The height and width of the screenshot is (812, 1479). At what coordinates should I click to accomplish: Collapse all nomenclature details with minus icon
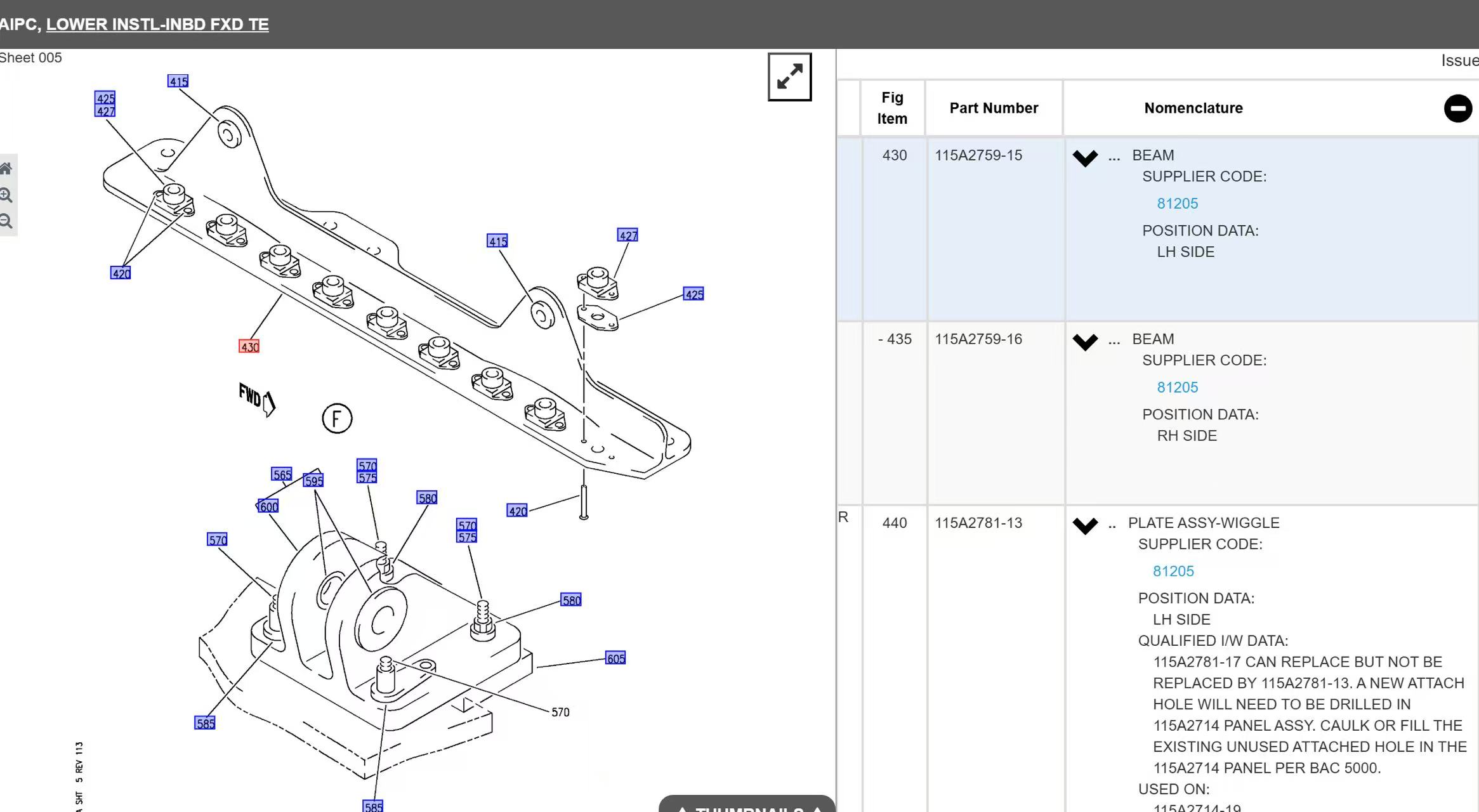pyautogui.click(x=1457, y=108)
